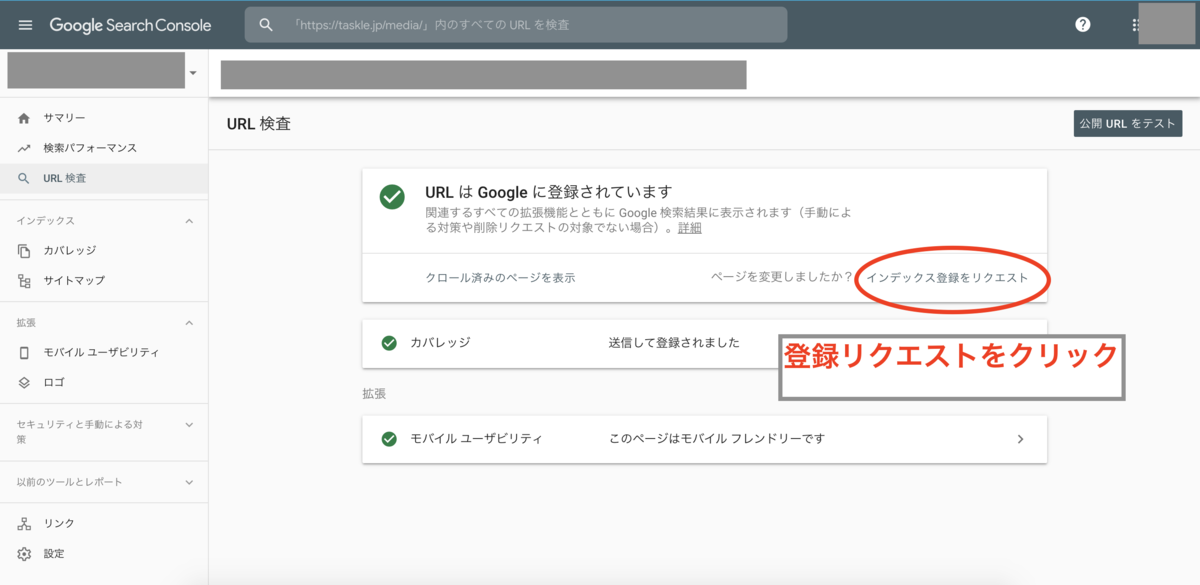
Task: Open the hamburger main menu
Action: point(25,25)
